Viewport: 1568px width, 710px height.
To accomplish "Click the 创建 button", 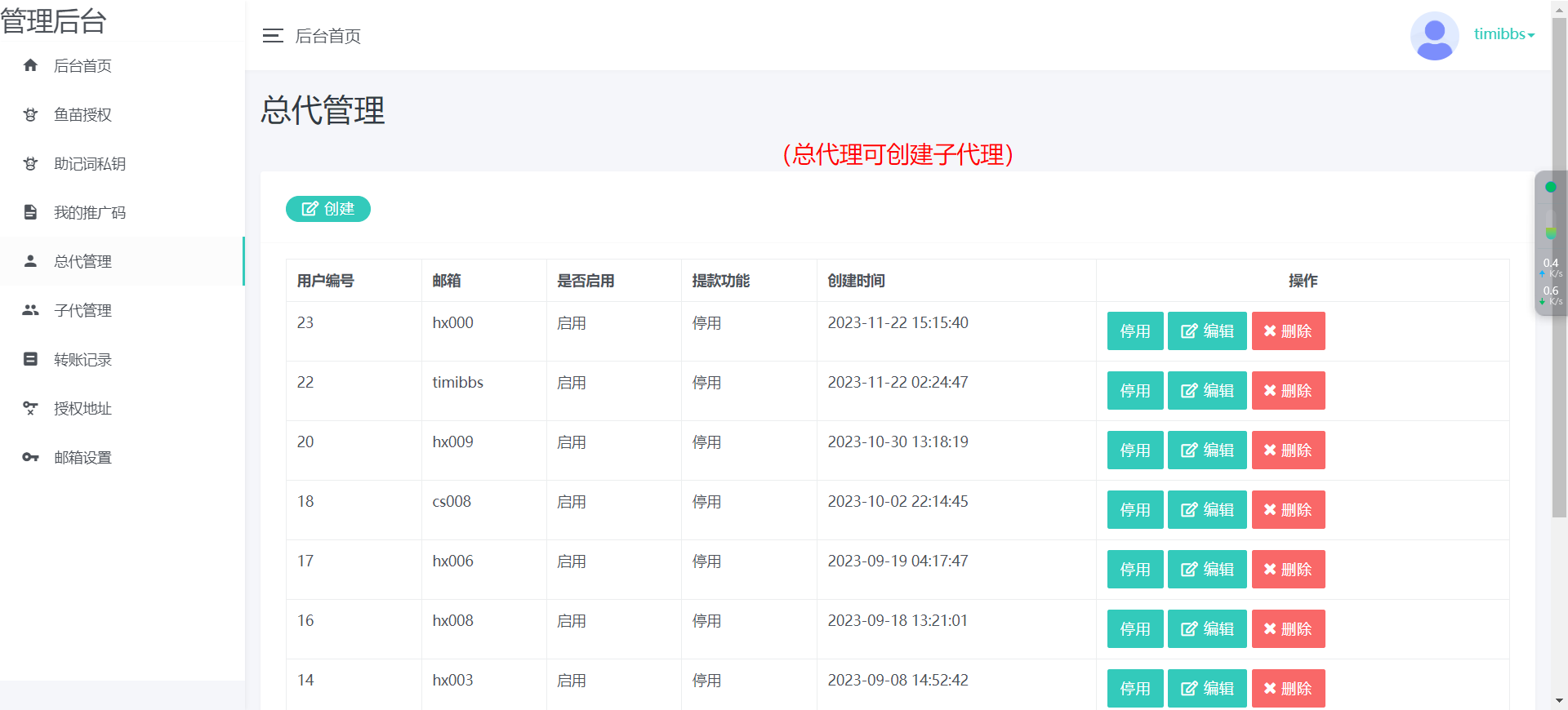I will tap(327, 209).
